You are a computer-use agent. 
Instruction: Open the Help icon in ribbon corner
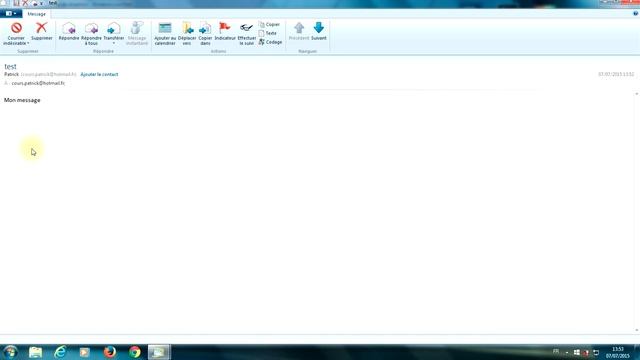(636, 13)
